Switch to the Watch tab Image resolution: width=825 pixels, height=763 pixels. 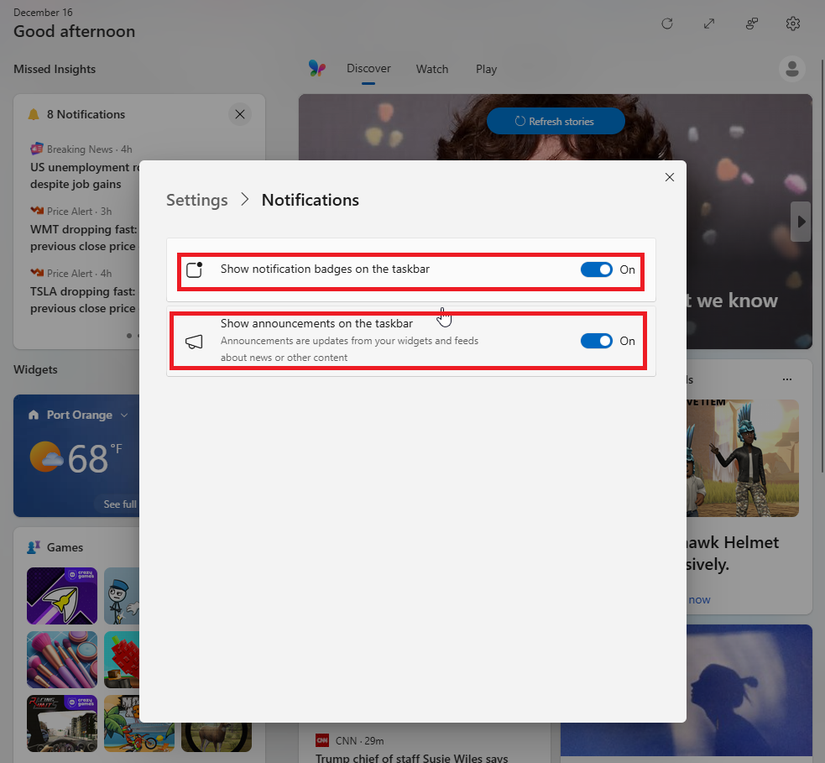432,69
